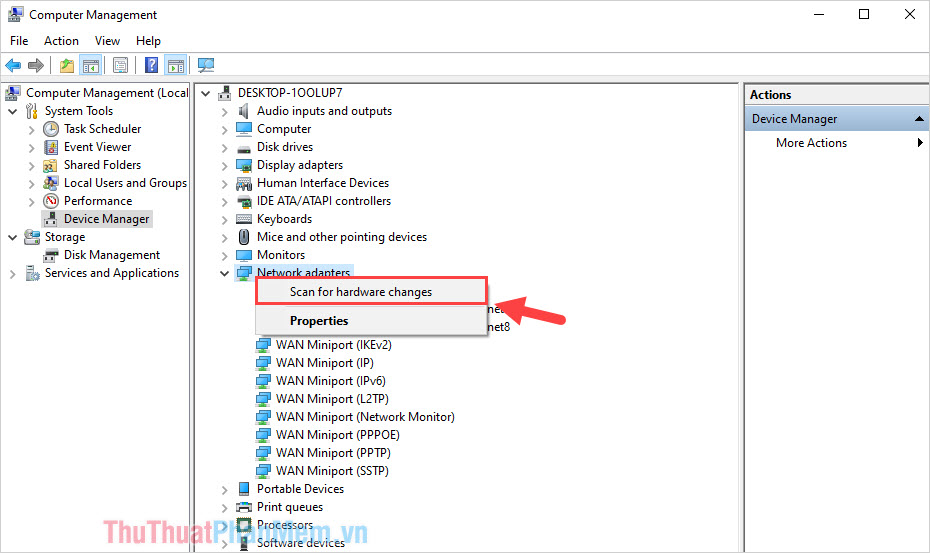The height and width of the screenshot is (553, 930).
Task: Select WAN Miniport (Network Monitor)
Action: click(x=365, y=417)
